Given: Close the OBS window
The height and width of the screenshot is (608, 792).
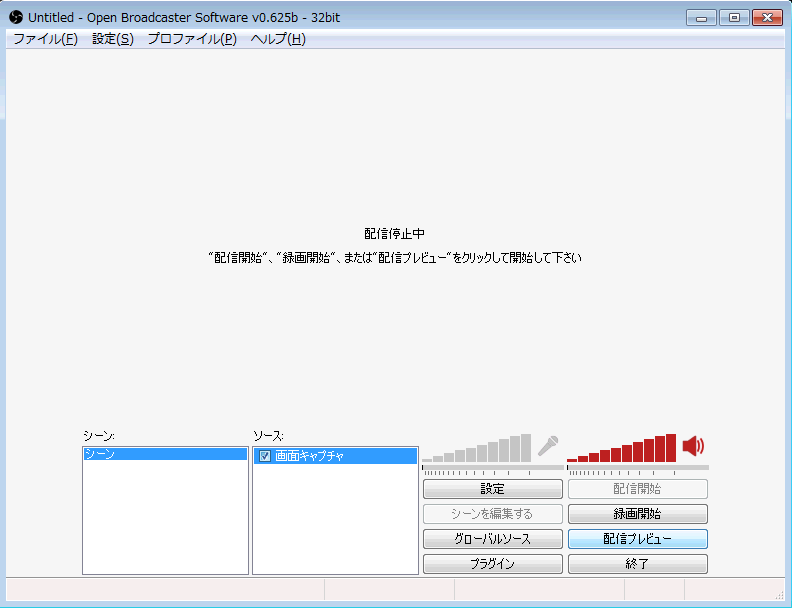Looking at the screenshot, I should click(x=767, y=18).
